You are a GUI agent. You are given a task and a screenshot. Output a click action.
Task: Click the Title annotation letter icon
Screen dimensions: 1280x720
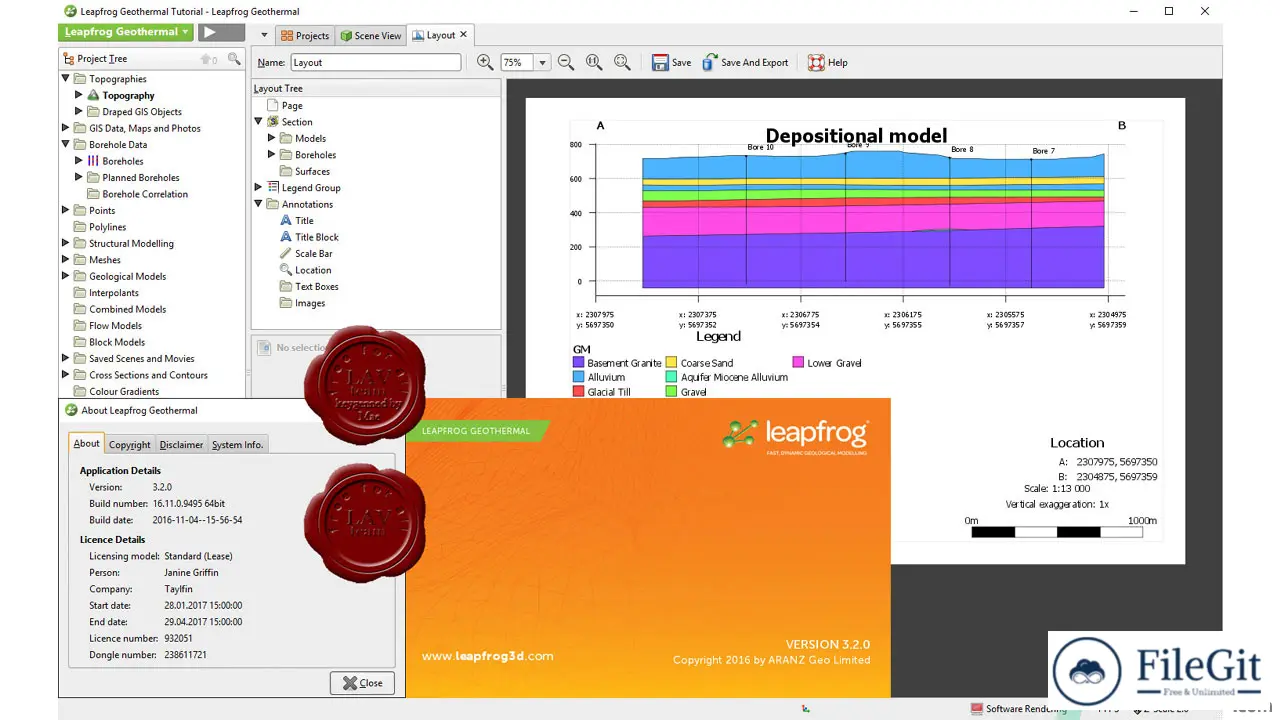point(286,221)
